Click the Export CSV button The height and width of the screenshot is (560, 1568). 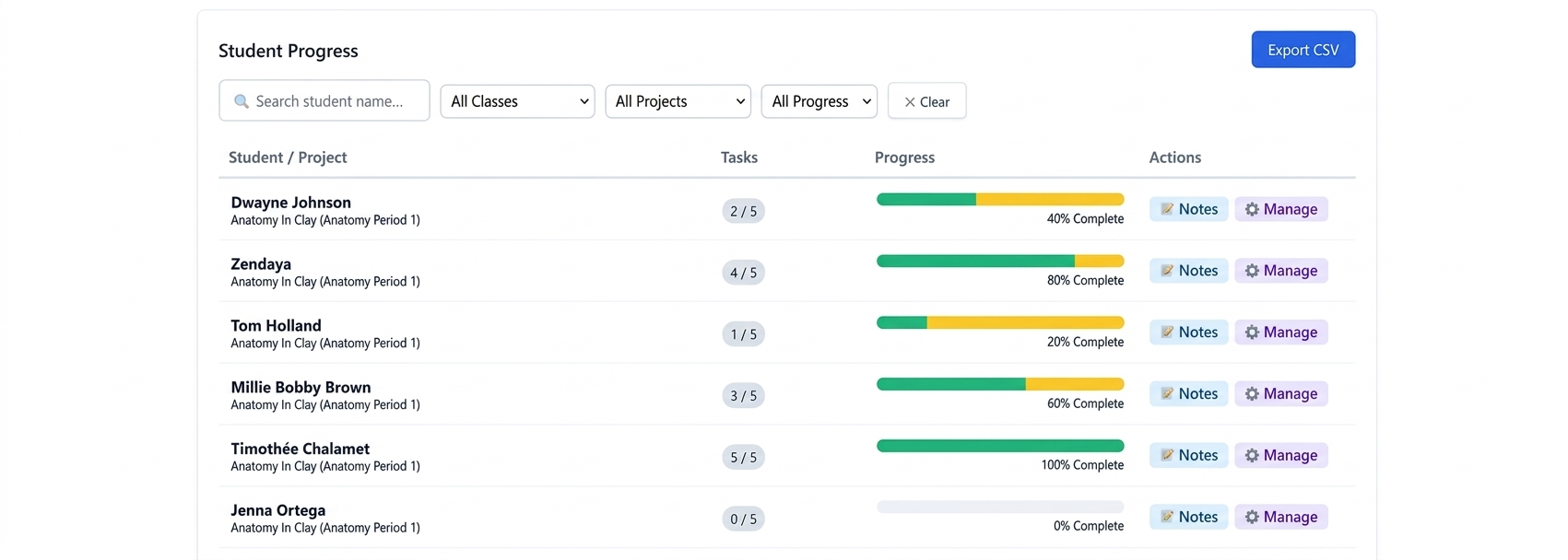(x=1303, y=50)
